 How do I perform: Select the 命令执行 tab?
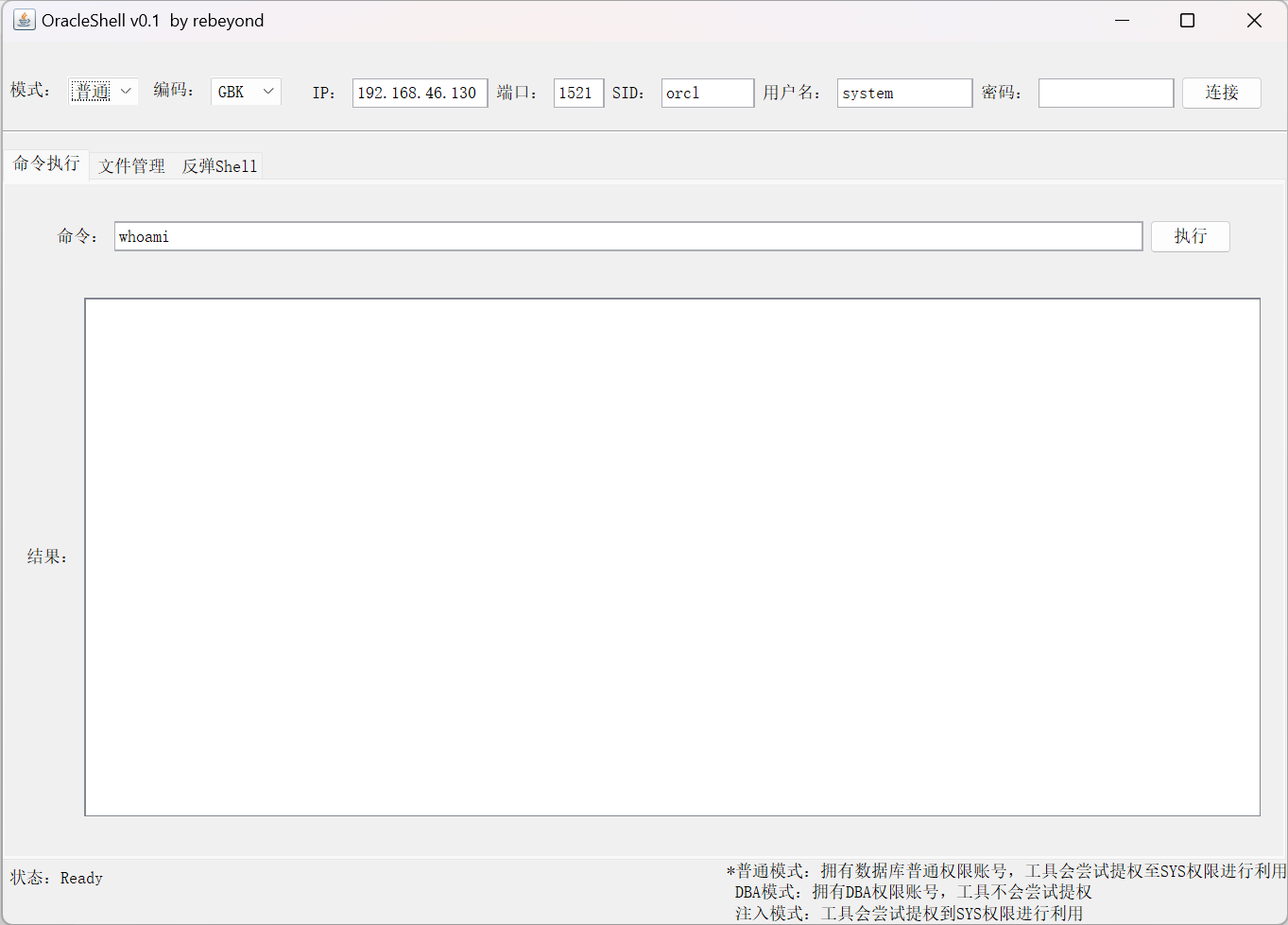tap(46, 163)
